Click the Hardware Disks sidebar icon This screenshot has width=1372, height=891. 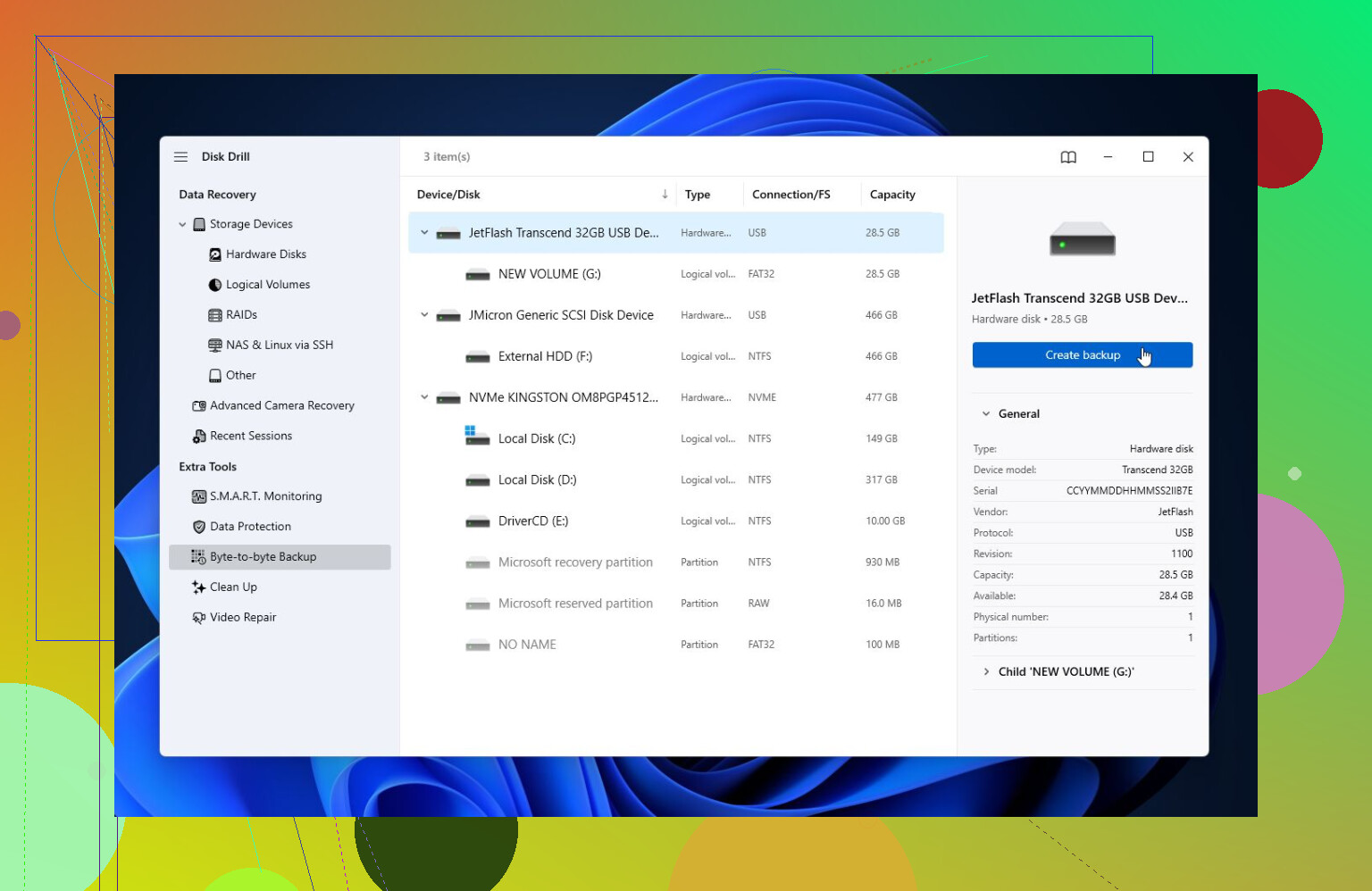pos(215,254)
